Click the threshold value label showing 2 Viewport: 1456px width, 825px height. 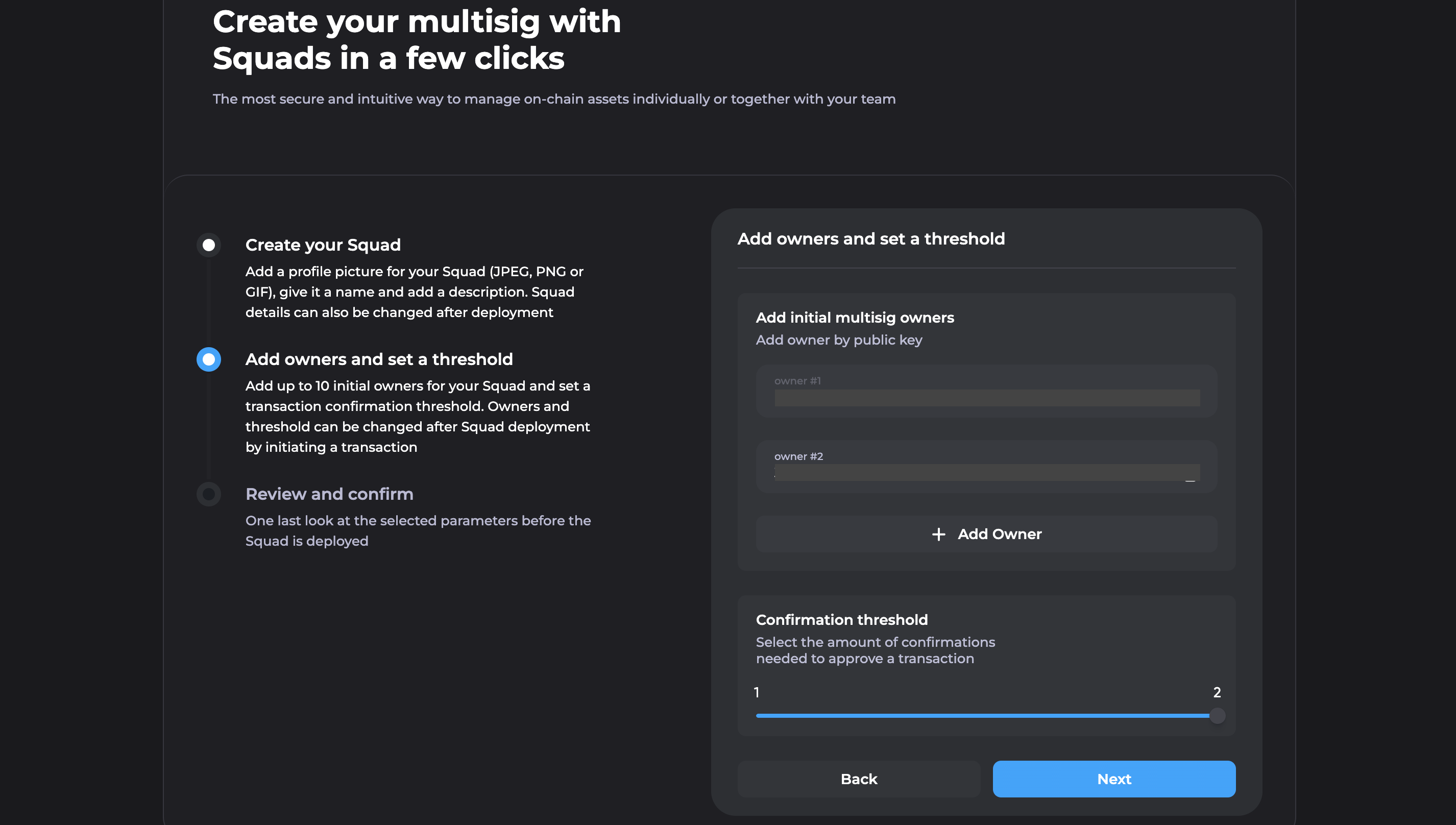pos(1217,692)
